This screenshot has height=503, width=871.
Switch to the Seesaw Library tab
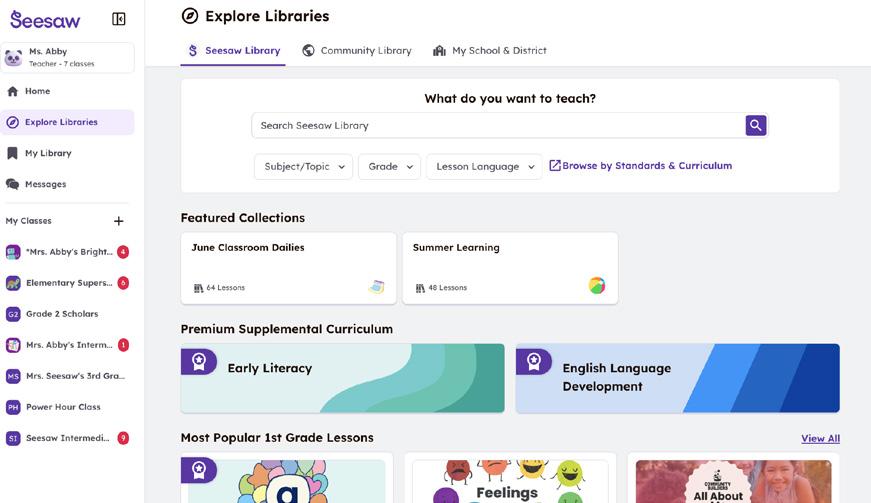pos(233,51)
